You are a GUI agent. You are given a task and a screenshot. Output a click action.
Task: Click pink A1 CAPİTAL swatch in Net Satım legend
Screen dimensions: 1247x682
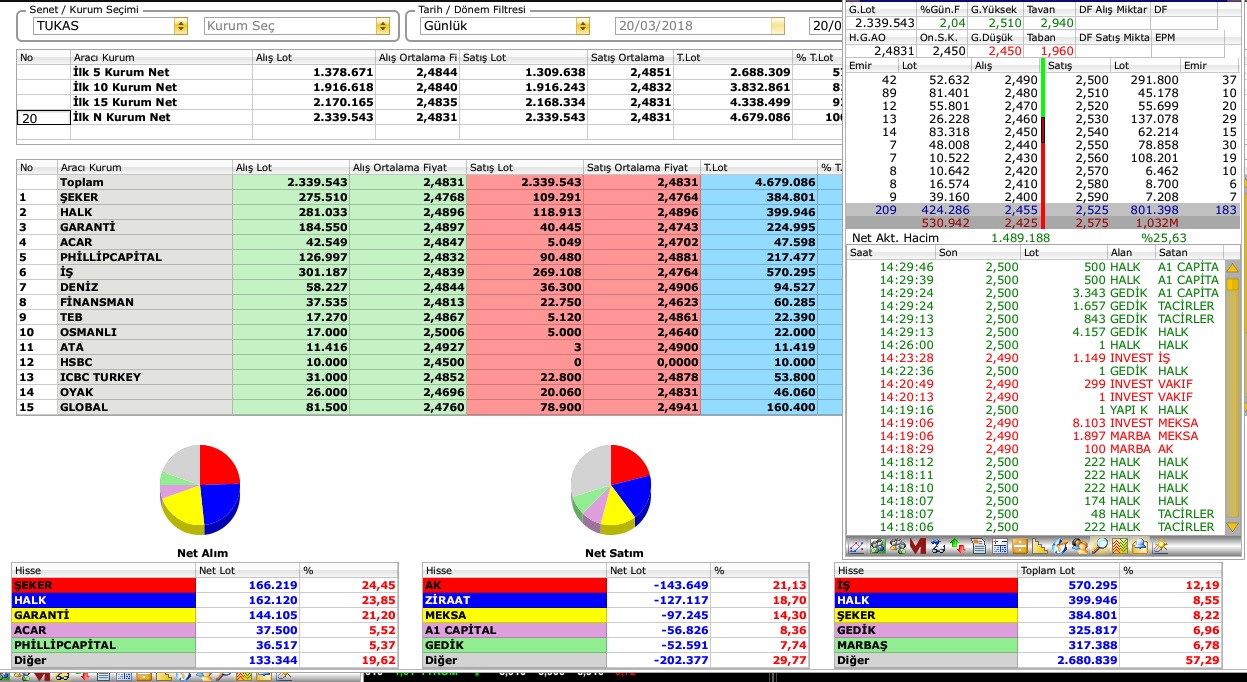[515, 630]
